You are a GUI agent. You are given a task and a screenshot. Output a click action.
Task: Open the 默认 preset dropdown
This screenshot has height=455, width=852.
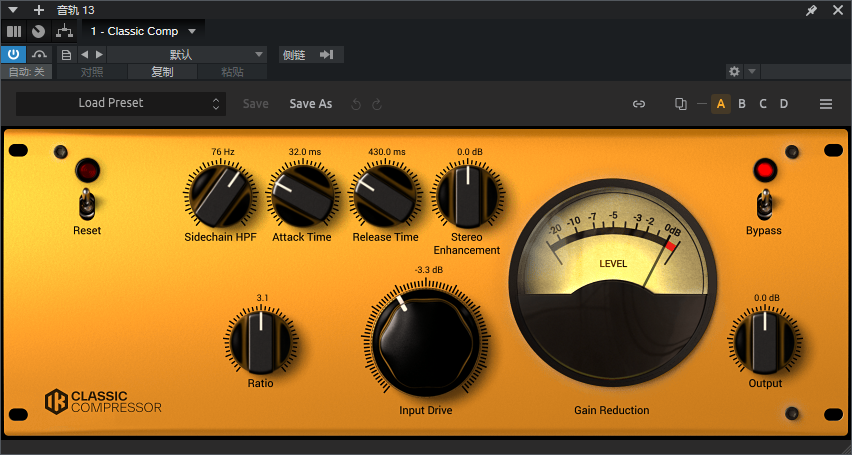coord(186,55)
